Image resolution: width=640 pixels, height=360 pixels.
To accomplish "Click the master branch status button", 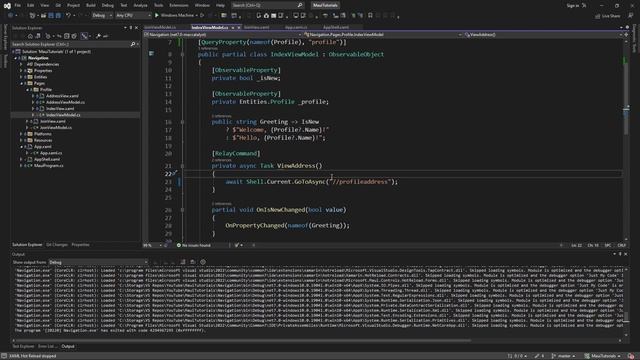I will click(x=564, y=356).
